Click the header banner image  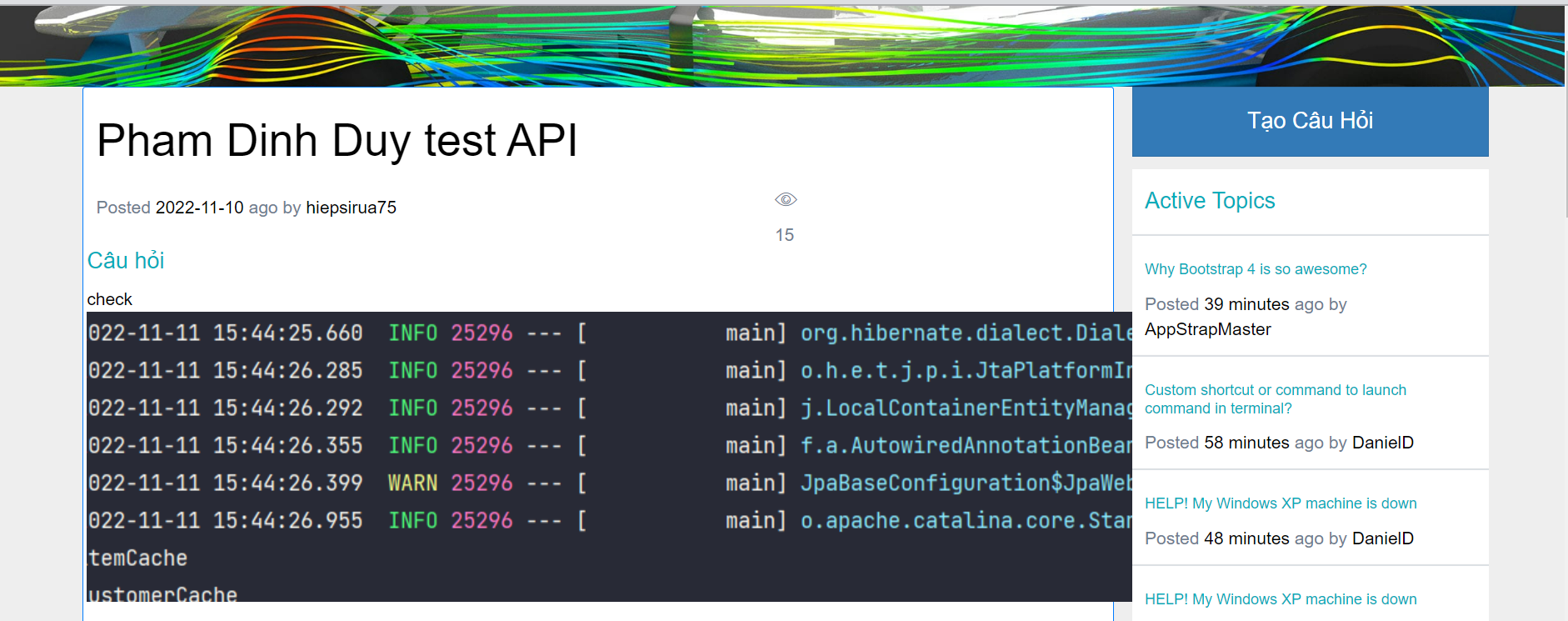pos(782,45)
